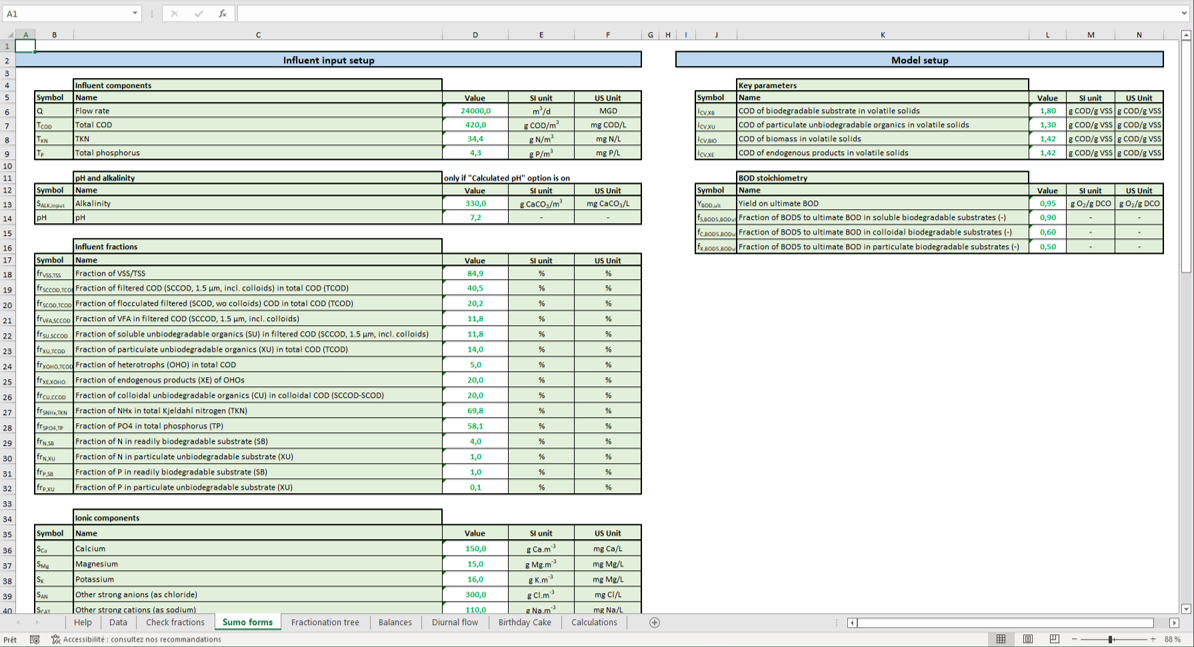The image size is (1194, 647).
Task: Select the Flow rate value cell 24000,0
Action: 475,111
